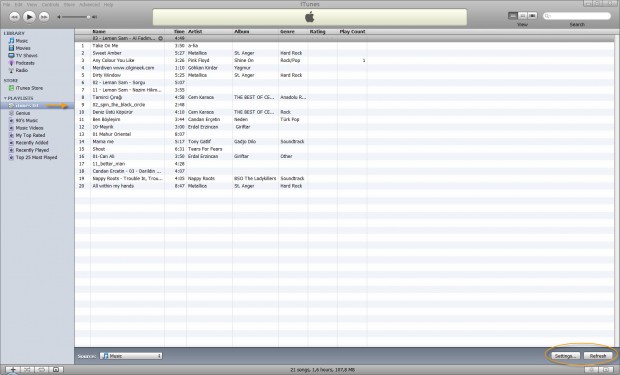Adjust the volume slider knob
Screen dimensions: 620x375
[x=88, y=17]
